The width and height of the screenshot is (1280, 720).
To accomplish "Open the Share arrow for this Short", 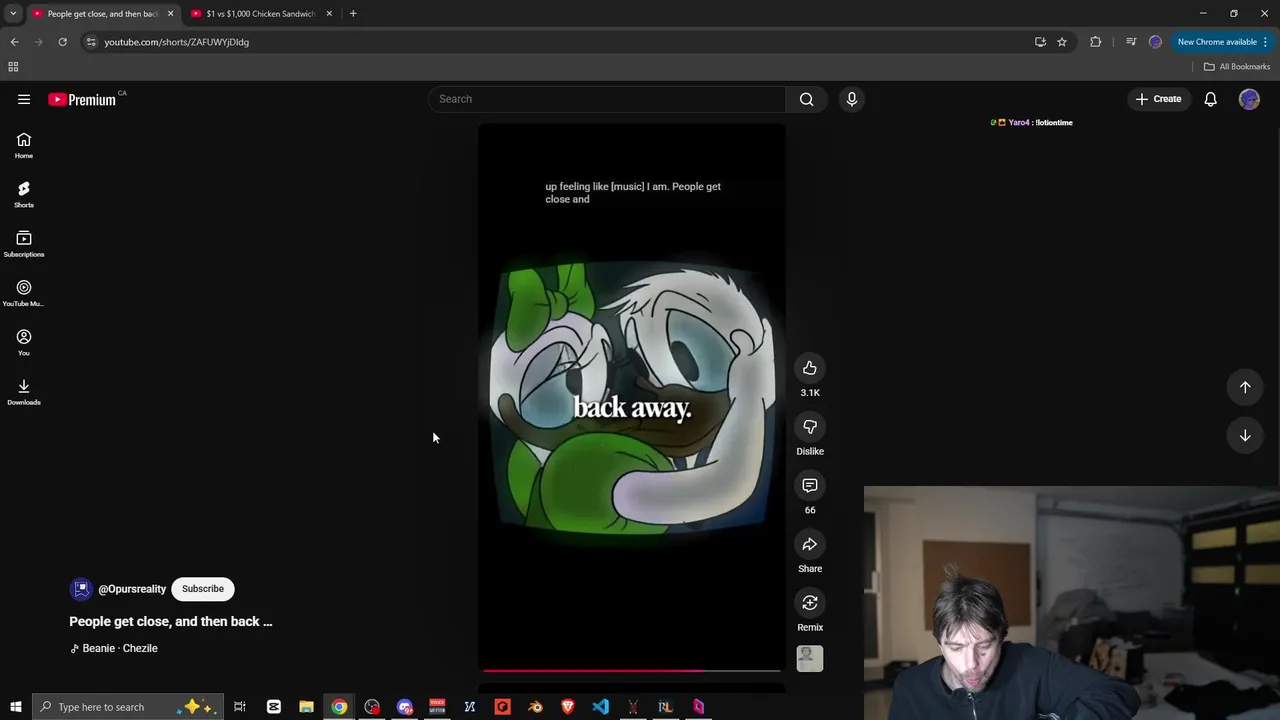I will point(810,544).
